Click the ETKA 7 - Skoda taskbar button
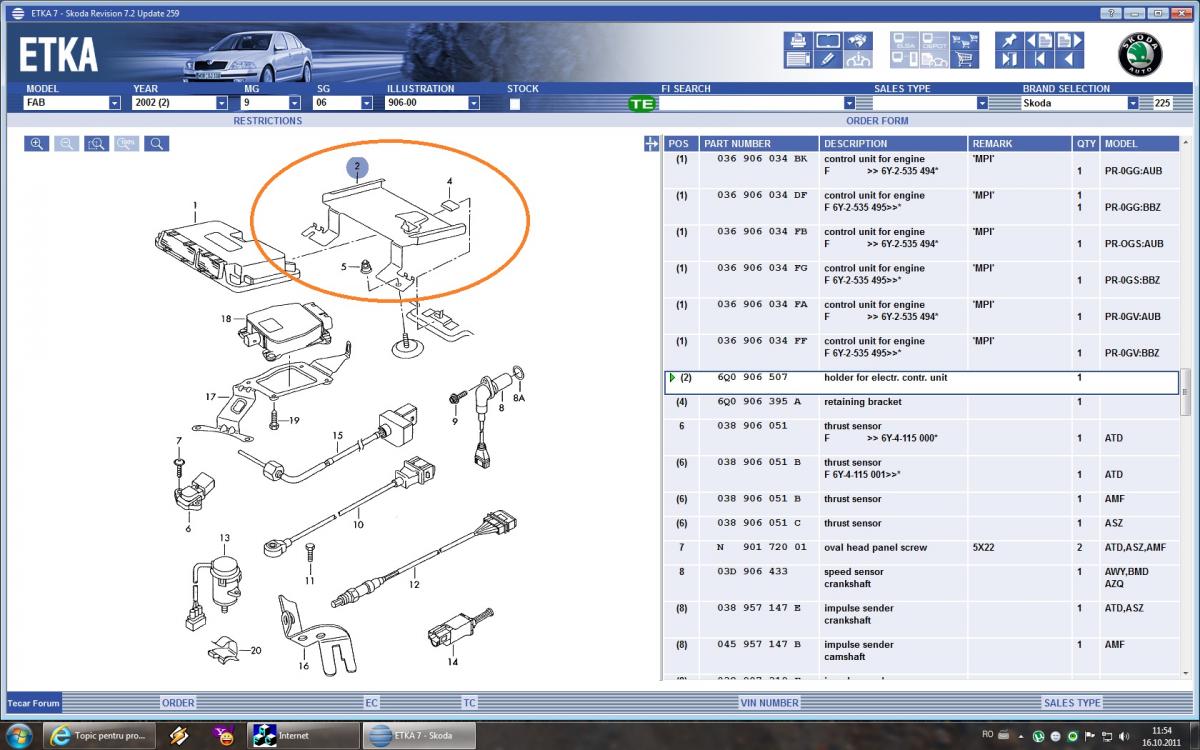 click(418, 736)
